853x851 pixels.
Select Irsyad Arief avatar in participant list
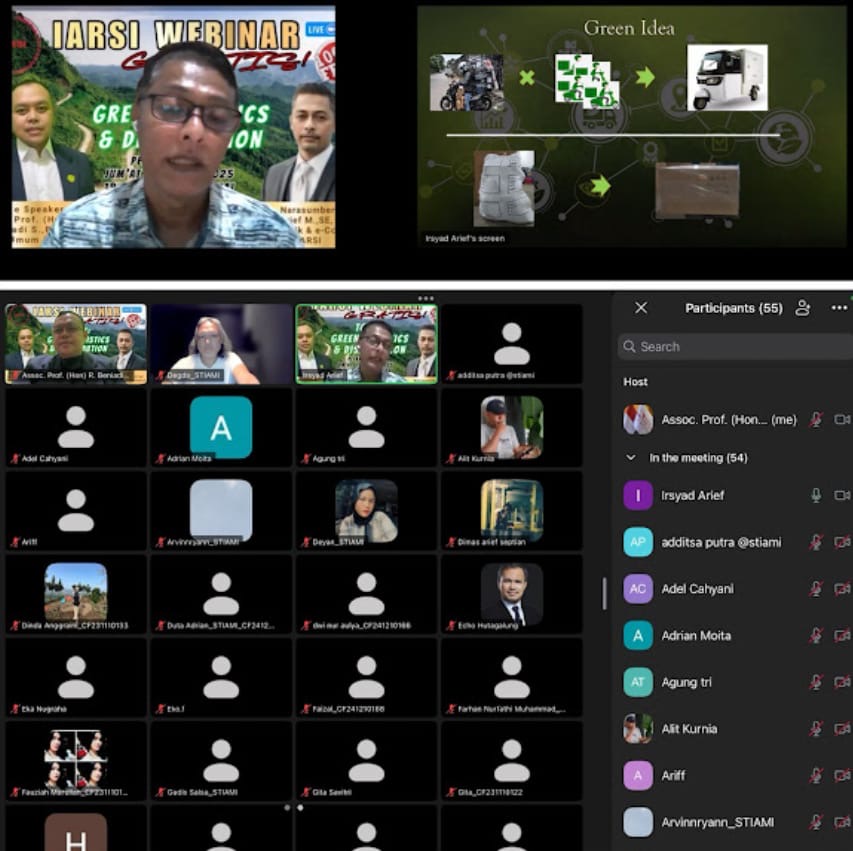click(638, 495)
